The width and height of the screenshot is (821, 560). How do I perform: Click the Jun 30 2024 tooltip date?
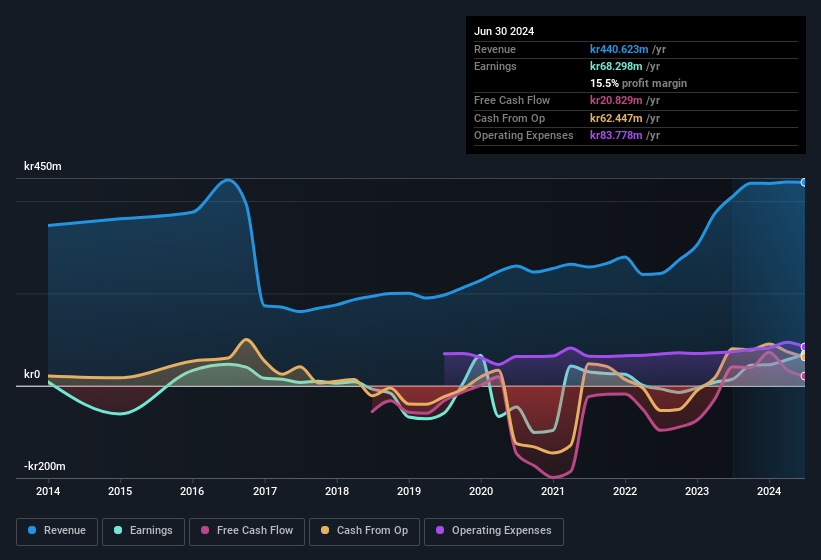504,31
